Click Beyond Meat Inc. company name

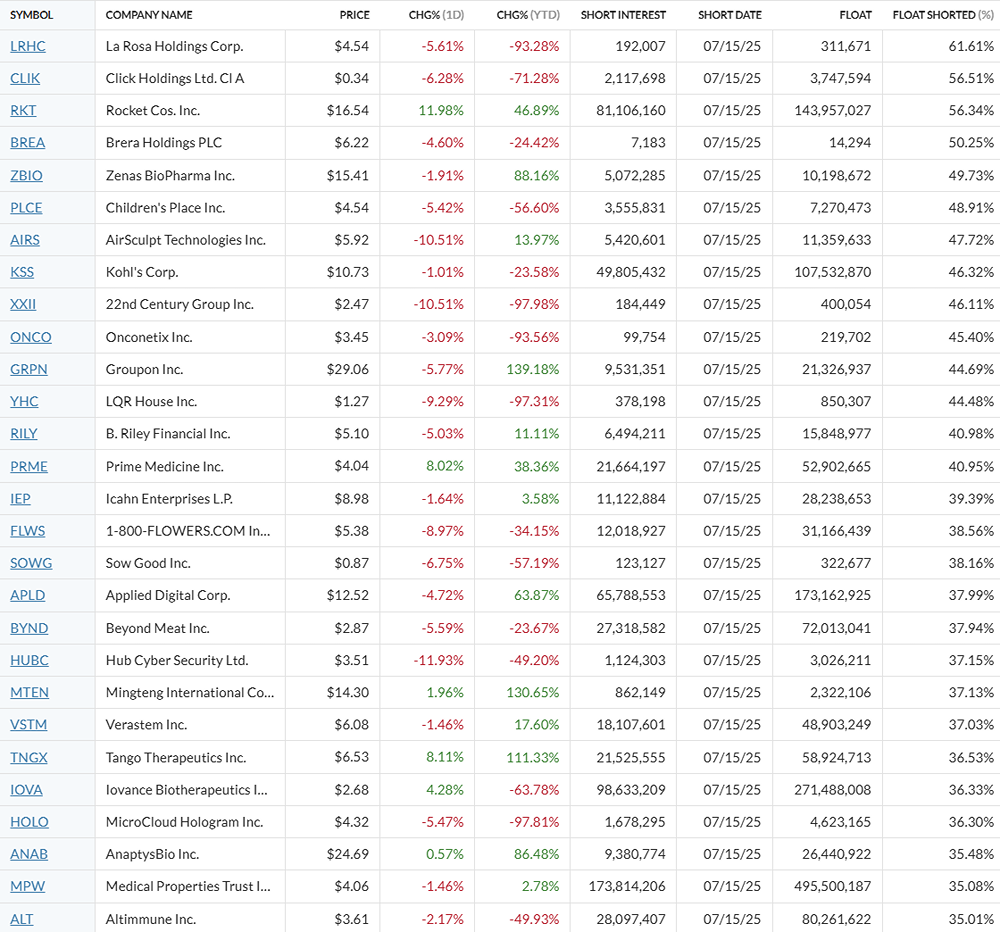(x=158, y=628)
